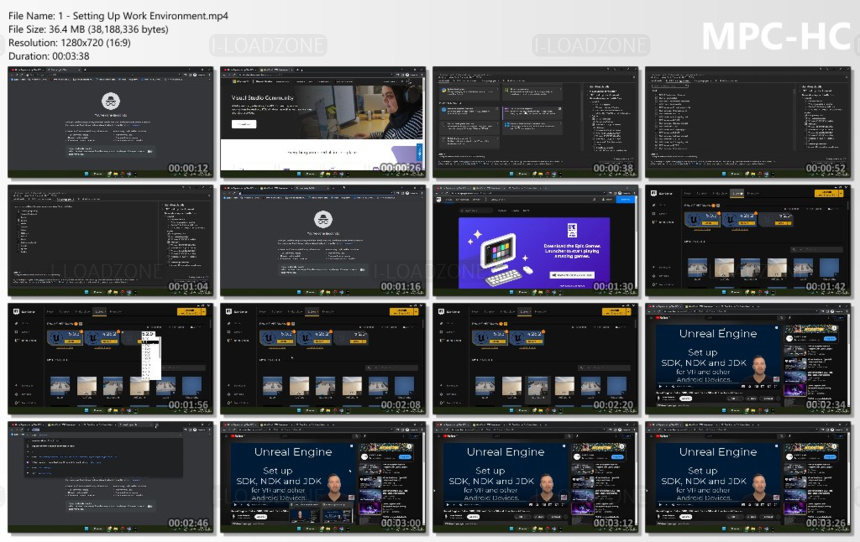Image resolution: width=860 pixels, height=542 pixels.
Task: Choose the 00:02:46 browser frame
Action: 111,477
